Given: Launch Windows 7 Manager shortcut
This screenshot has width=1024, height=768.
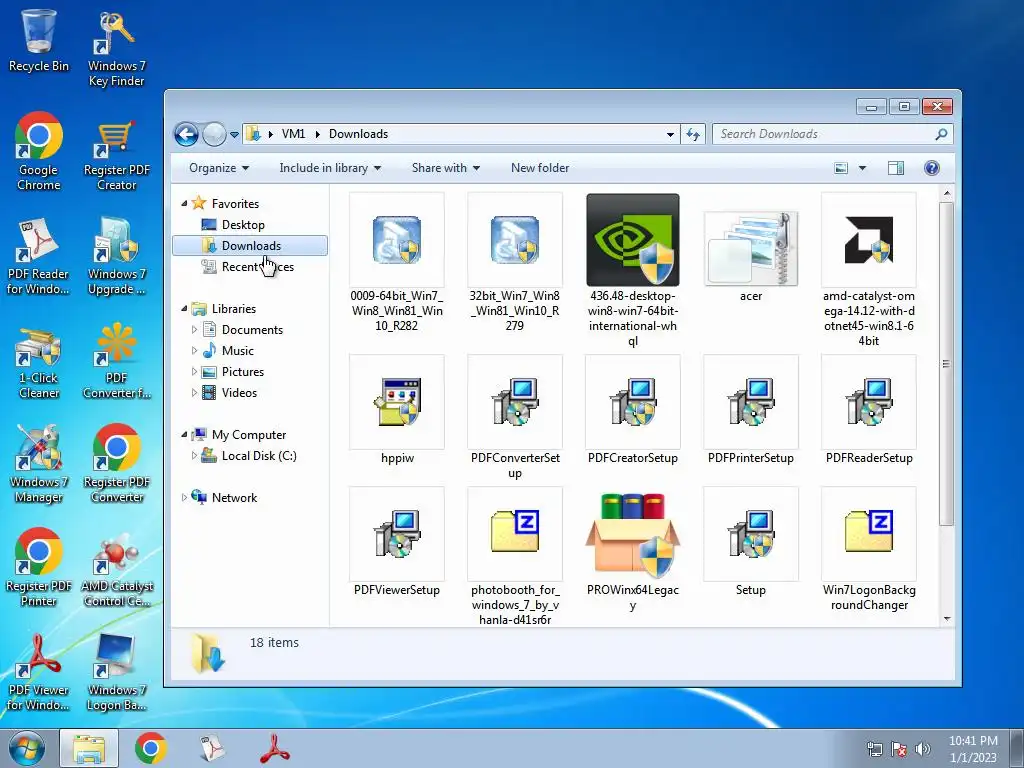Looking at the screenshot, I should click(x=39, y=464).
